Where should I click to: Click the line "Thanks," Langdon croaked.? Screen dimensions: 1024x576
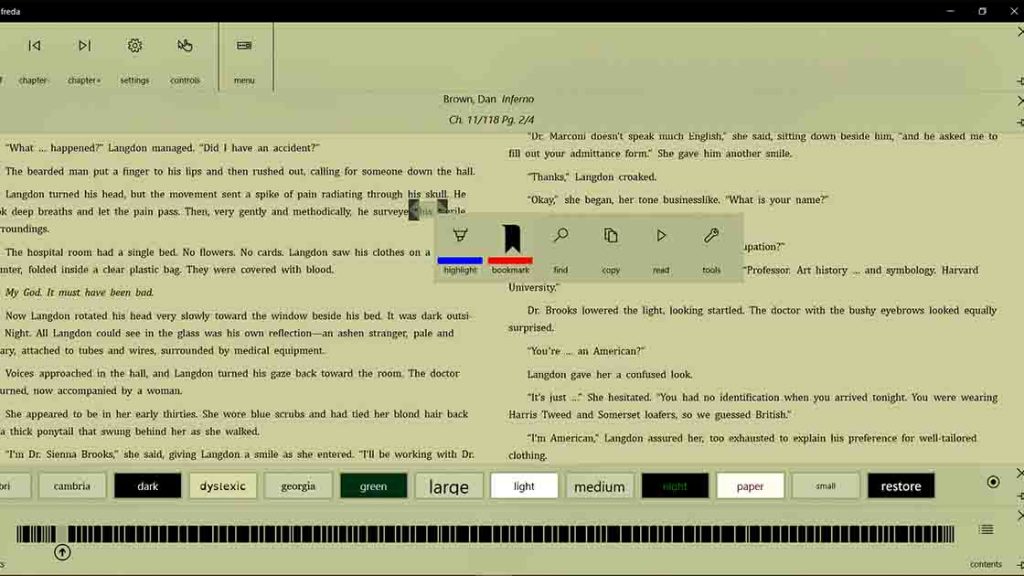coord(592,177)
